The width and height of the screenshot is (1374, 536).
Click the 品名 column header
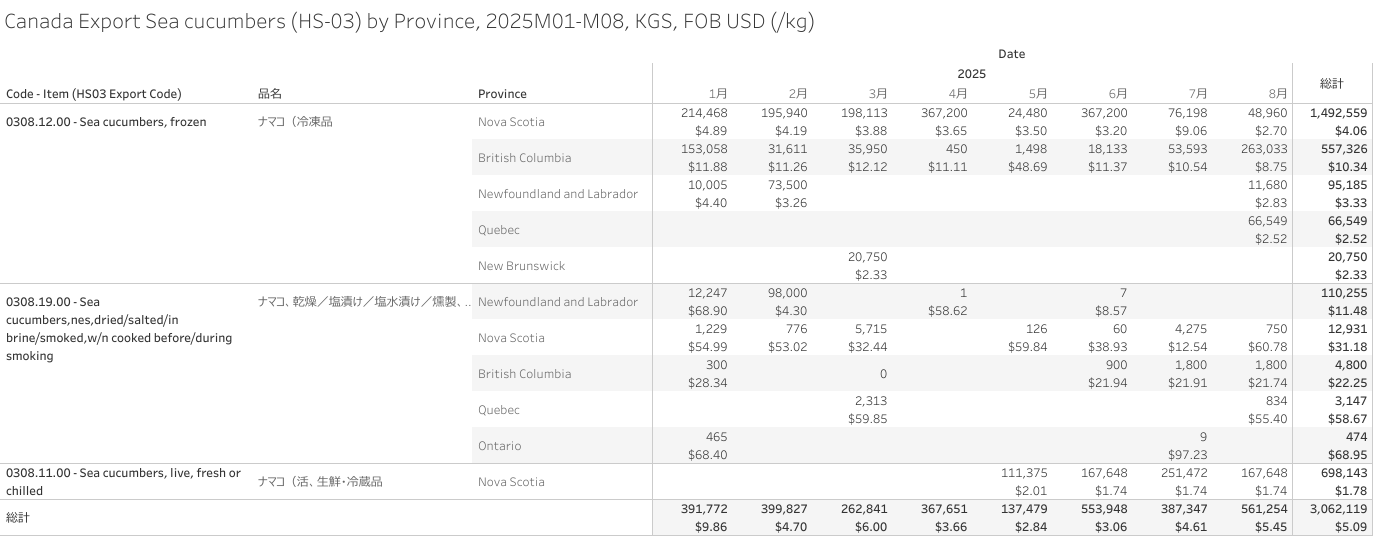click(270, 94)
